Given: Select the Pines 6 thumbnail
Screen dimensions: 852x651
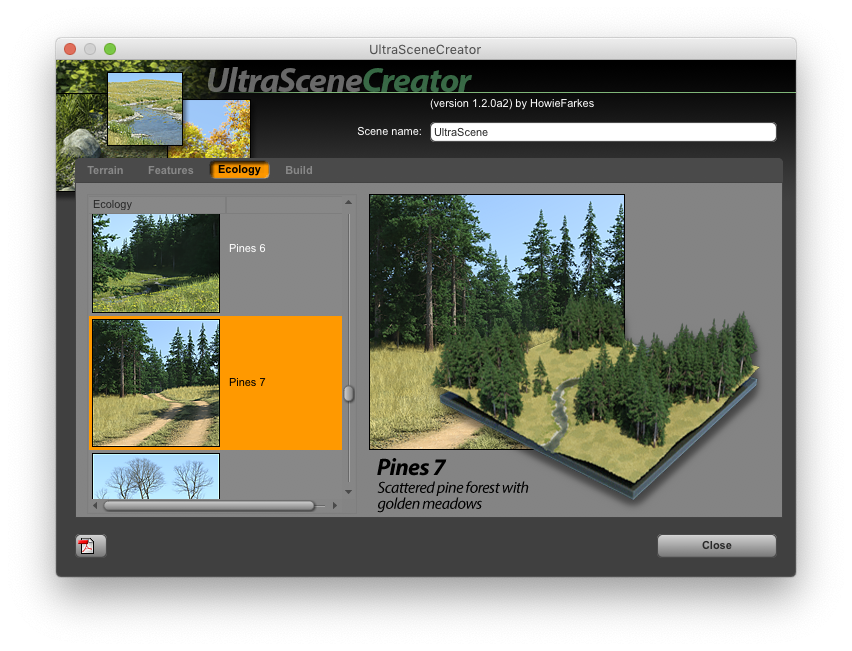Looking at the screenshot, I should pos(156,263).
